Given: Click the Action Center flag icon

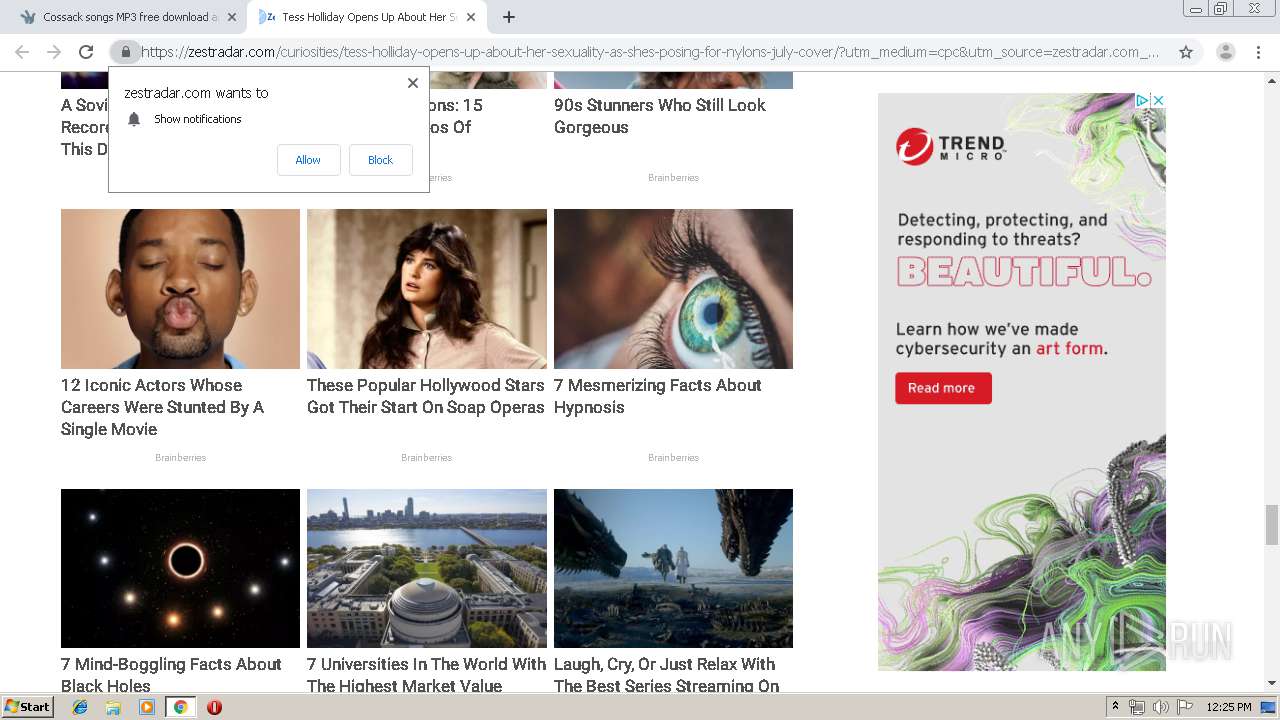Looking at the screenshot, I should (x=1185, y=707).
